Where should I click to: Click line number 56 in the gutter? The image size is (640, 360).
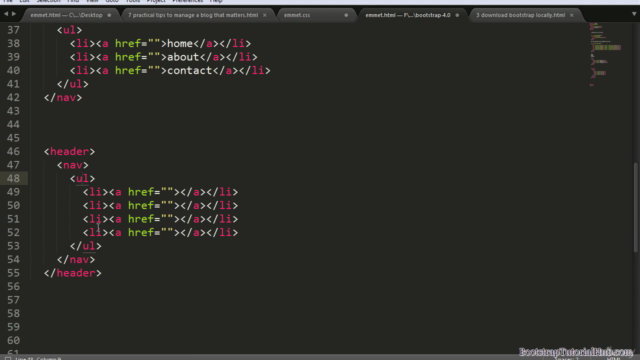coord(13,286)
